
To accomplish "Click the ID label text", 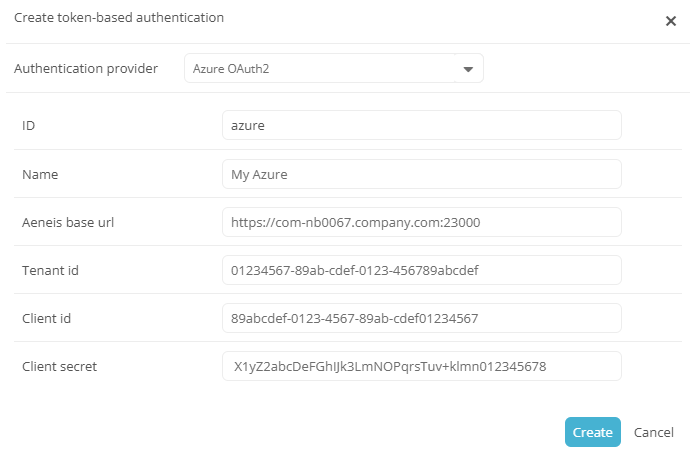I will [x=29, y=126].
